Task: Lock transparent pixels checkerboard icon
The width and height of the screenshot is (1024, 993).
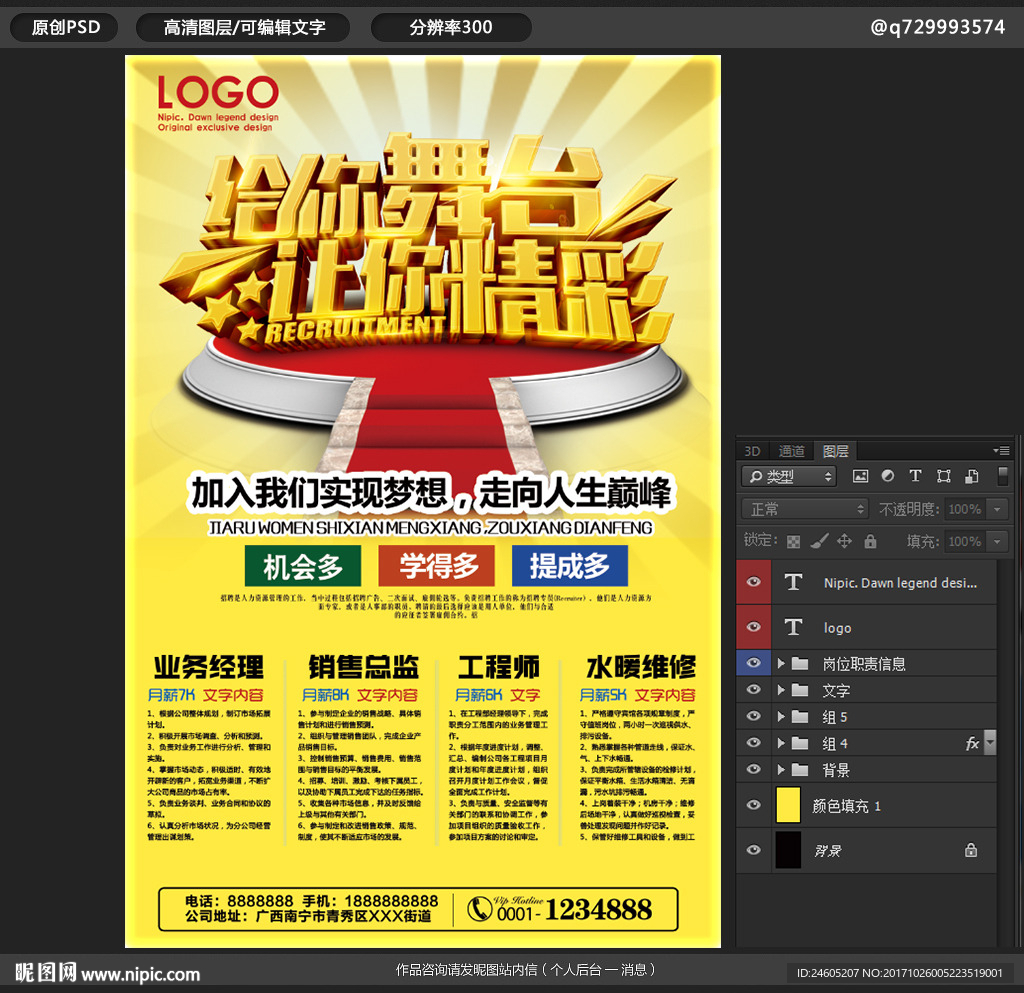Action: tap(793, 541)
